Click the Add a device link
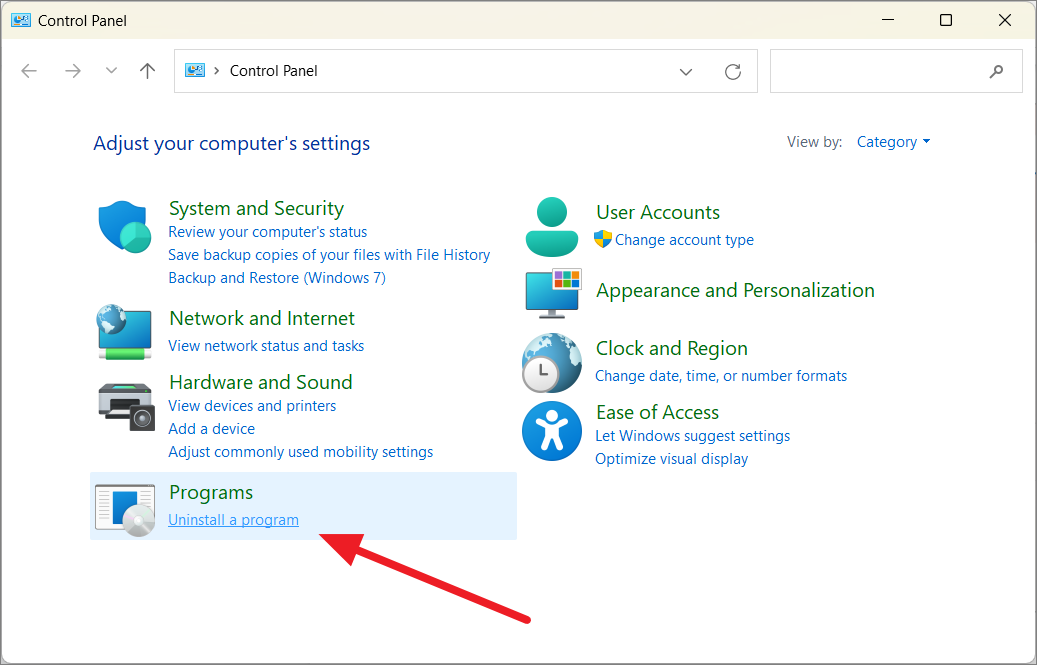The image size is (1037, 665). pyautogui.click(x=212, y=429)
